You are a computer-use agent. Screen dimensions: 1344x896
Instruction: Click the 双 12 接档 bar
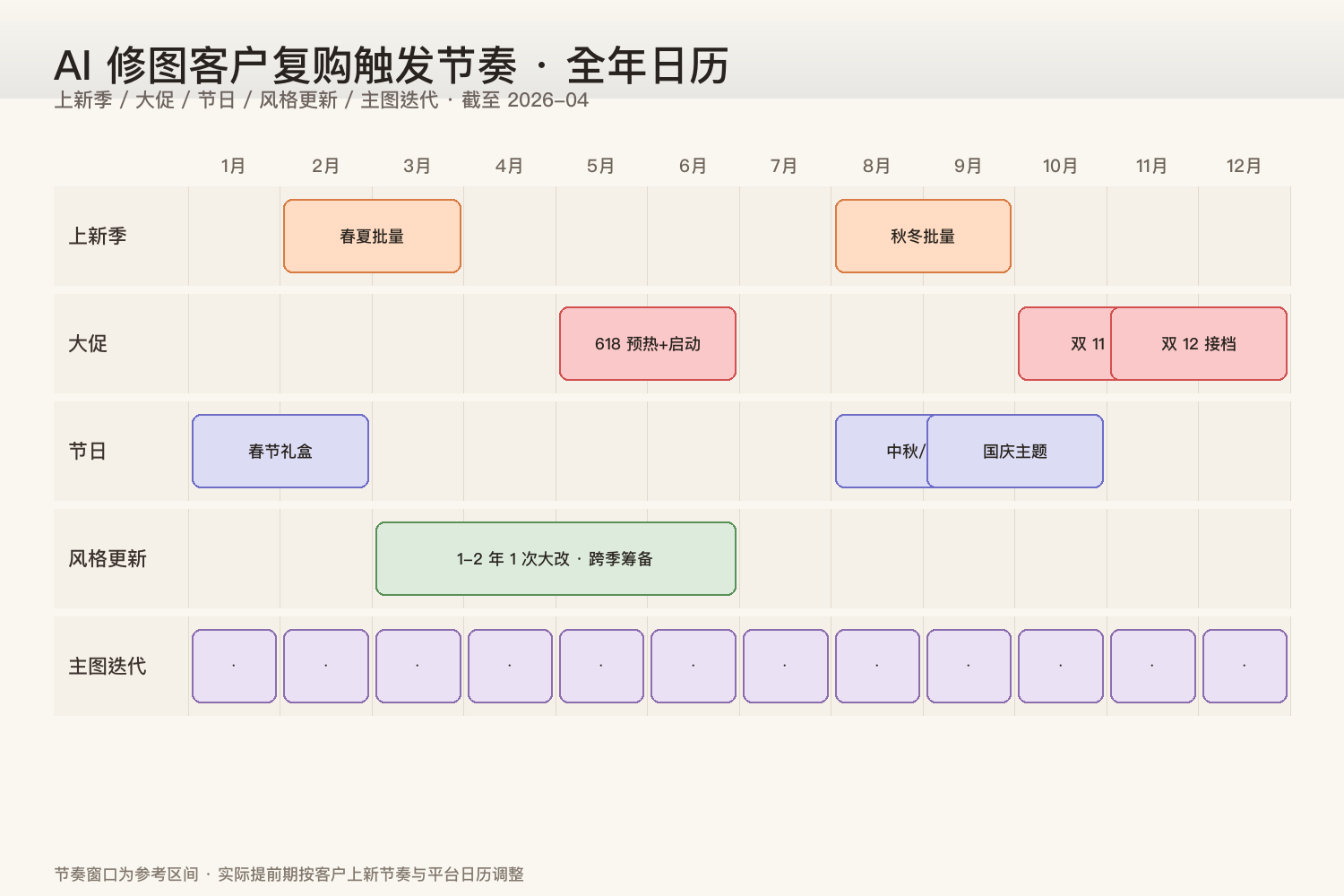[x=1198, y=344]
